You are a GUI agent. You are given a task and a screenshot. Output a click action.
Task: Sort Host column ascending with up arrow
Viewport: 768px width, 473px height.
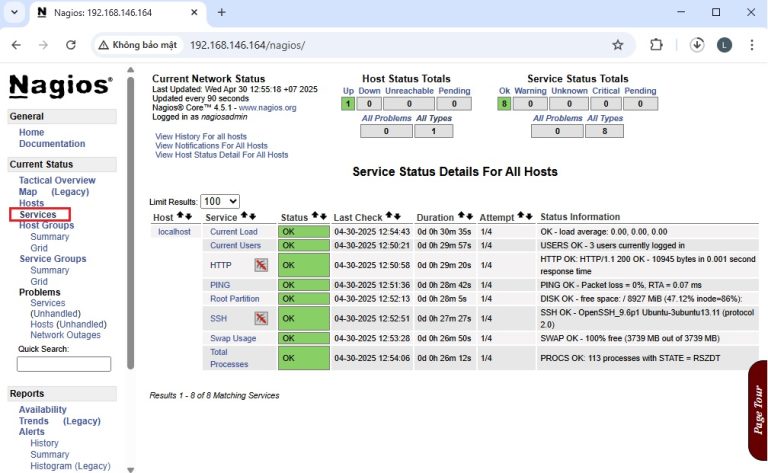[x=180, y=216]
